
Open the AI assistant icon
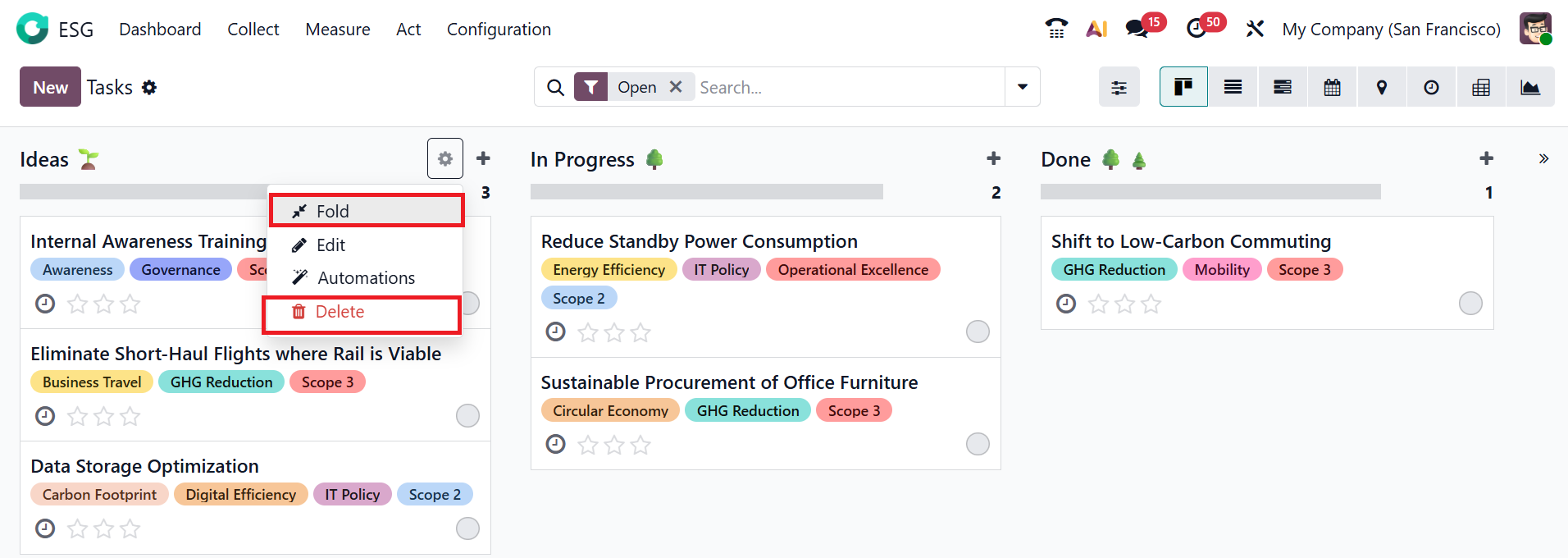click(1096, 29)
